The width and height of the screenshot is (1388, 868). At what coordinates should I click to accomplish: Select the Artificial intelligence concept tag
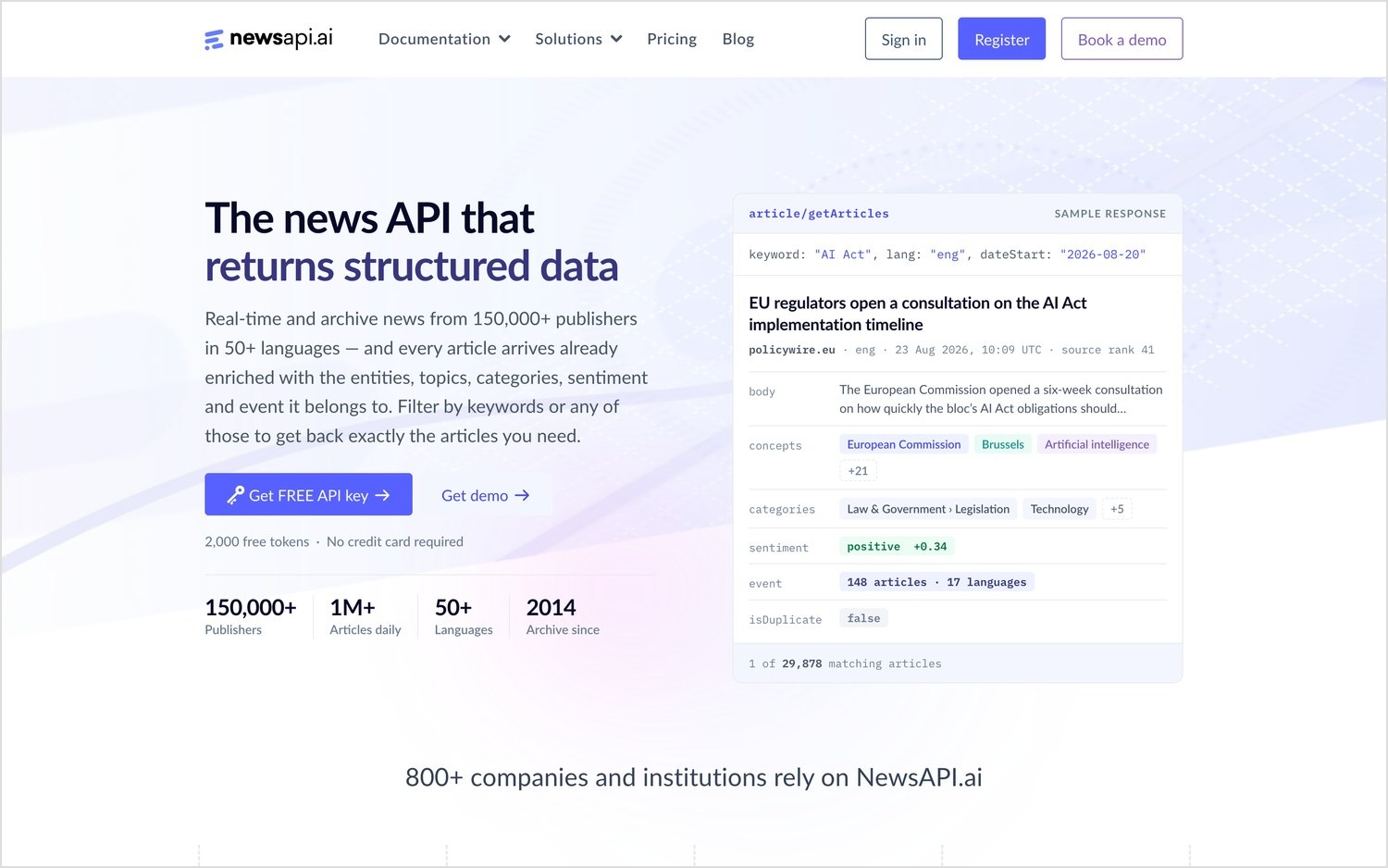coord(1097,444)
